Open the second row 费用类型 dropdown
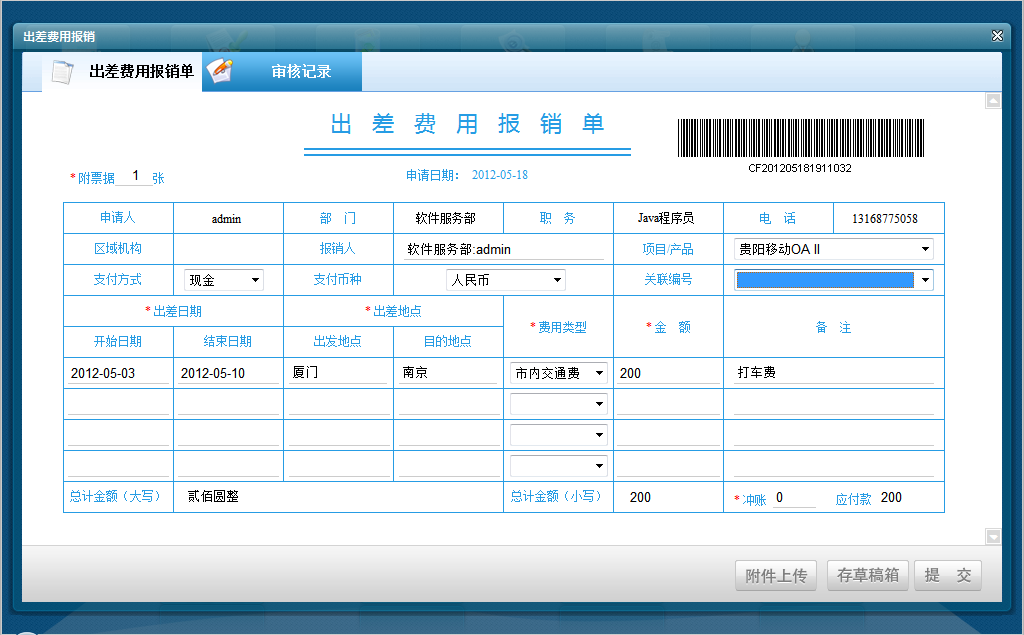 pyautogui.click(x=559, y=404)
